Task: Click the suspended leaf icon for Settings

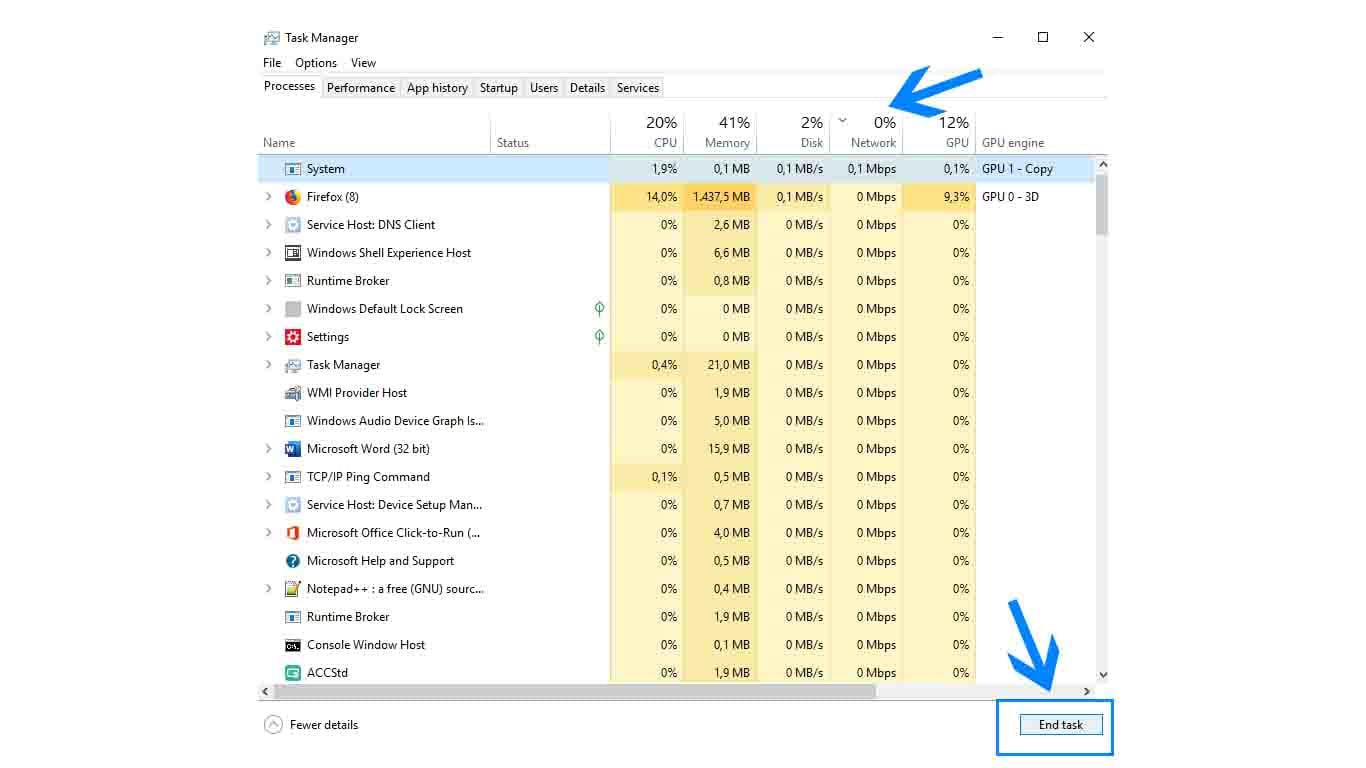Action: tap(599, 337)
